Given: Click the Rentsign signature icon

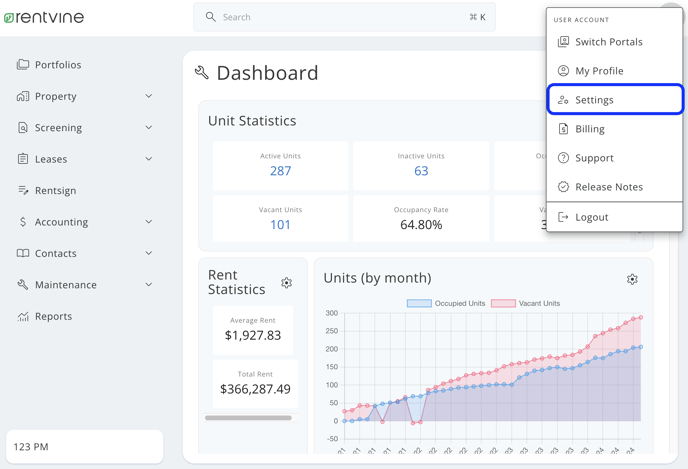Looking at the screenshot, I should pos(23,190).
